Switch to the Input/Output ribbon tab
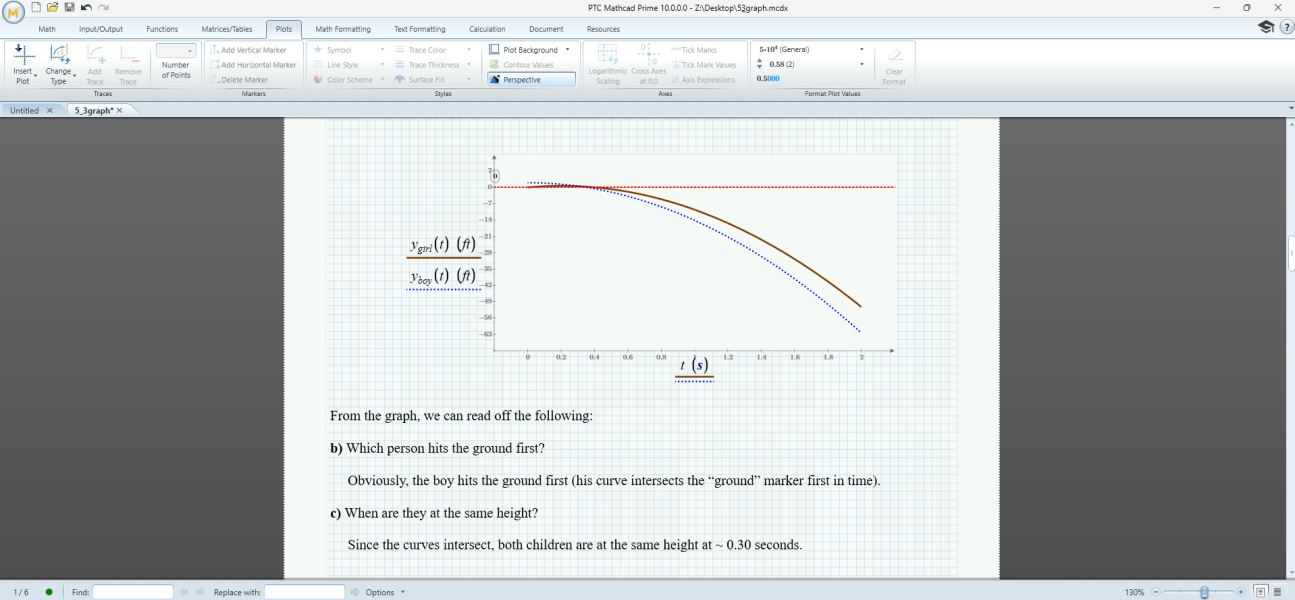 pos(101,29)
